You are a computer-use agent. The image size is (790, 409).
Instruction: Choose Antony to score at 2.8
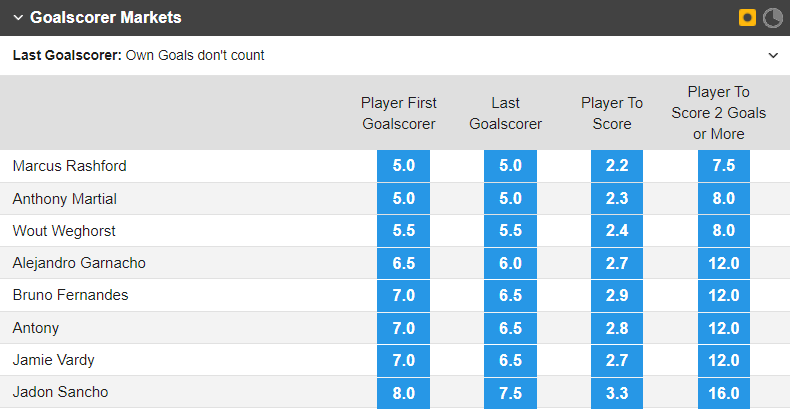617,327
